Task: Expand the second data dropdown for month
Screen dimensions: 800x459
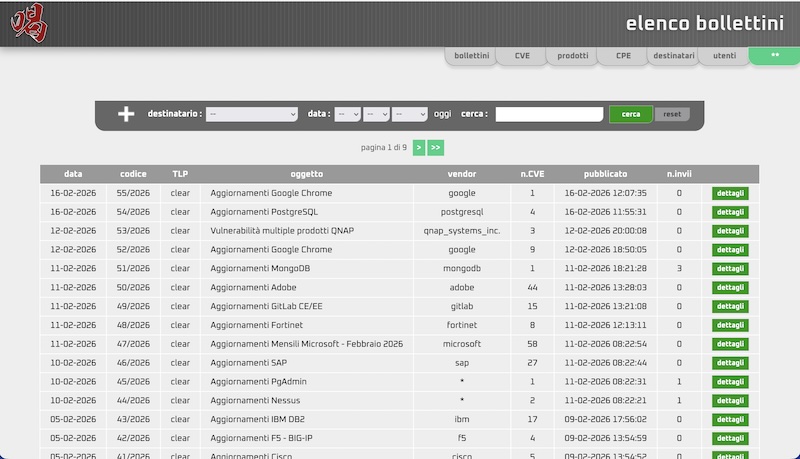Action: (376, 114)
